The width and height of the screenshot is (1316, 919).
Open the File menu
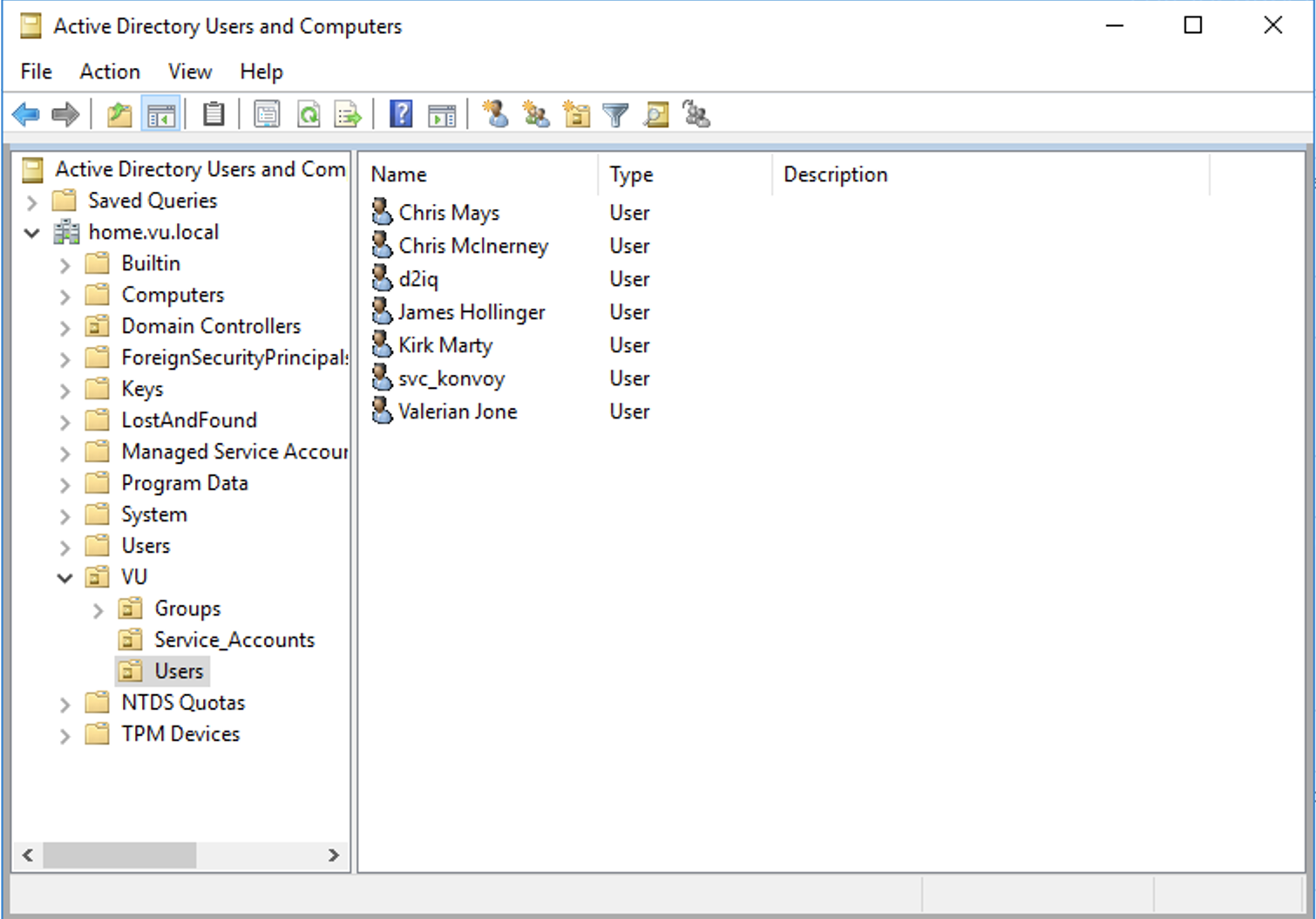point(37,71)
